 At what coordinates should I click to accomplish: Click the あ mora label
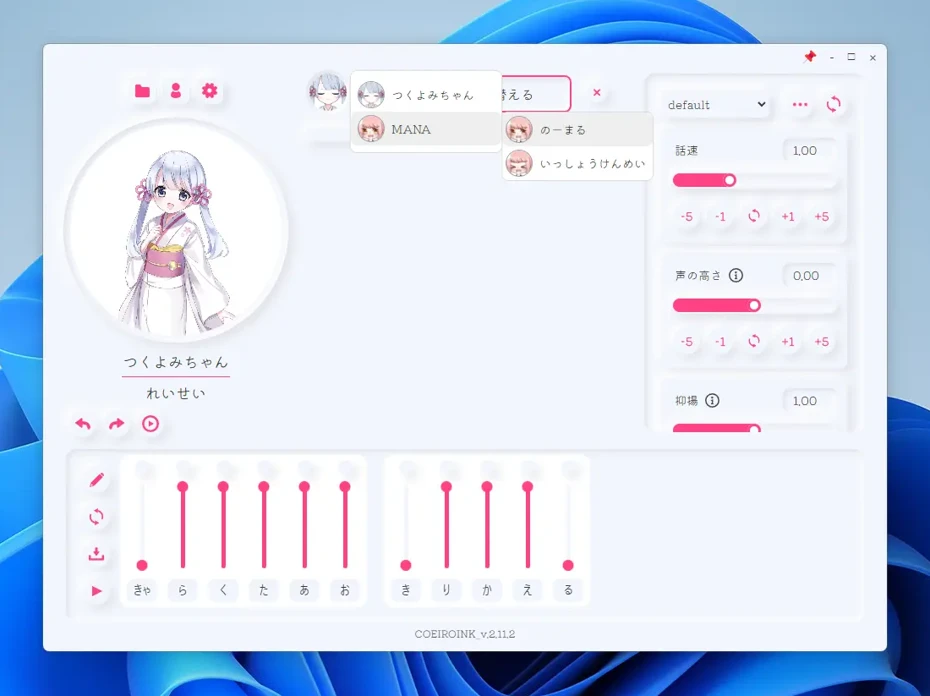304,590
